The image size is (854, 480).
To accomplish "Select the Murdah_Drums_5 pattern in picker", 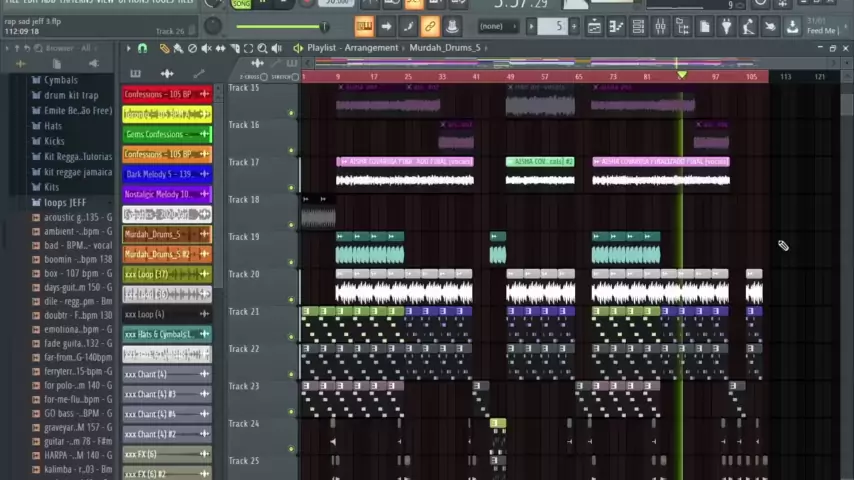I will pyautogui.click(x=166, y=234).
